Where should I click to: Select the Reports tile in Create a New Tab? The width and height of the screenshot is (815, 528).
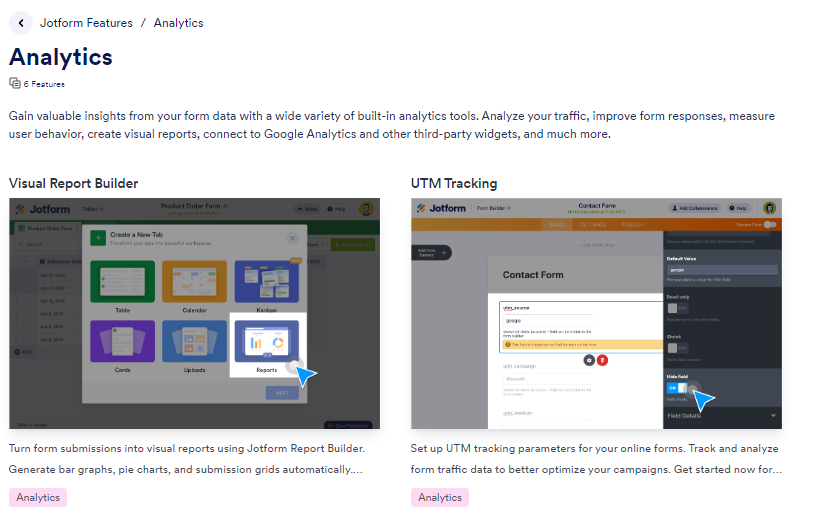coord(266,347)
